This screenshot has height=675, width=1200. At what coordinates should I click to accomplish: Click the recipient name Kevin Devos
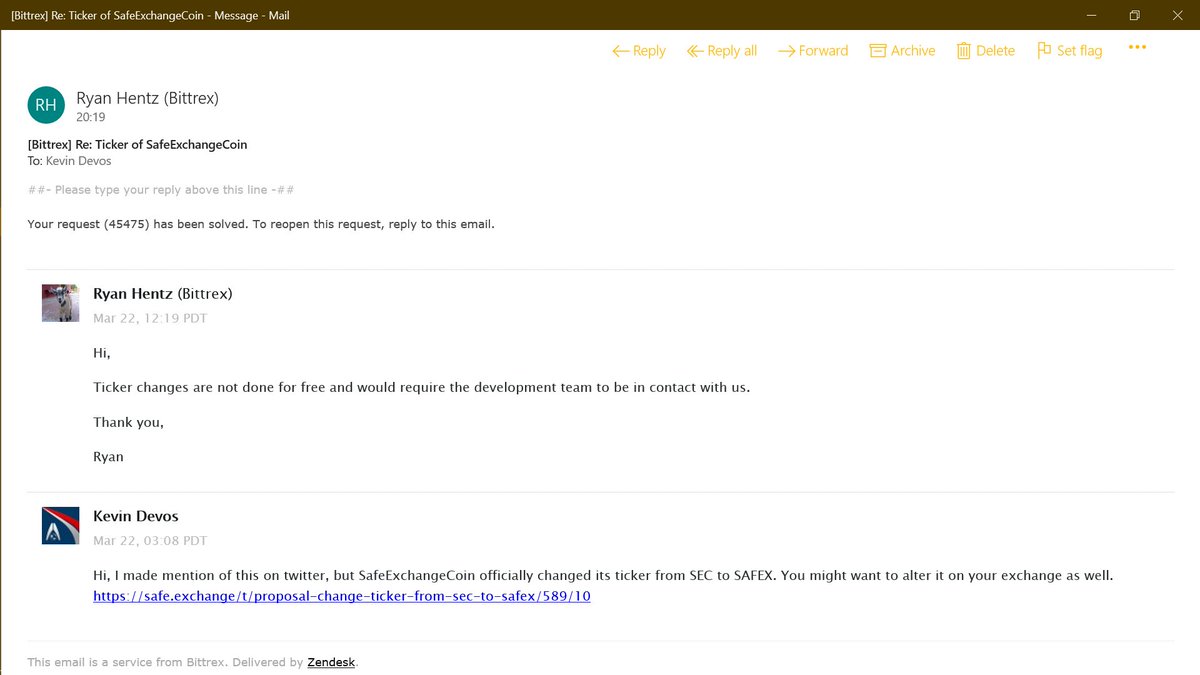[79, 160]
